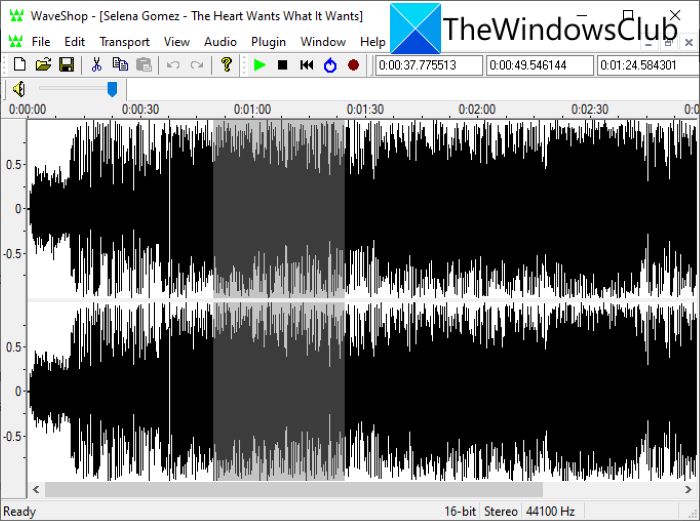Restore the inner document window
The image size is (700, 521).
[x=668, y=42]
